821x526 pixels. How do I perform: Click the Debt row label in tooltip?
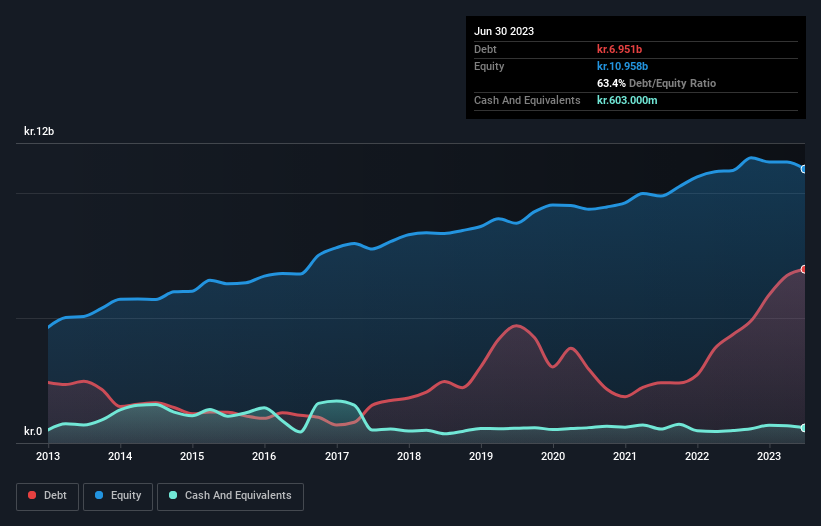tap(485, 49)
